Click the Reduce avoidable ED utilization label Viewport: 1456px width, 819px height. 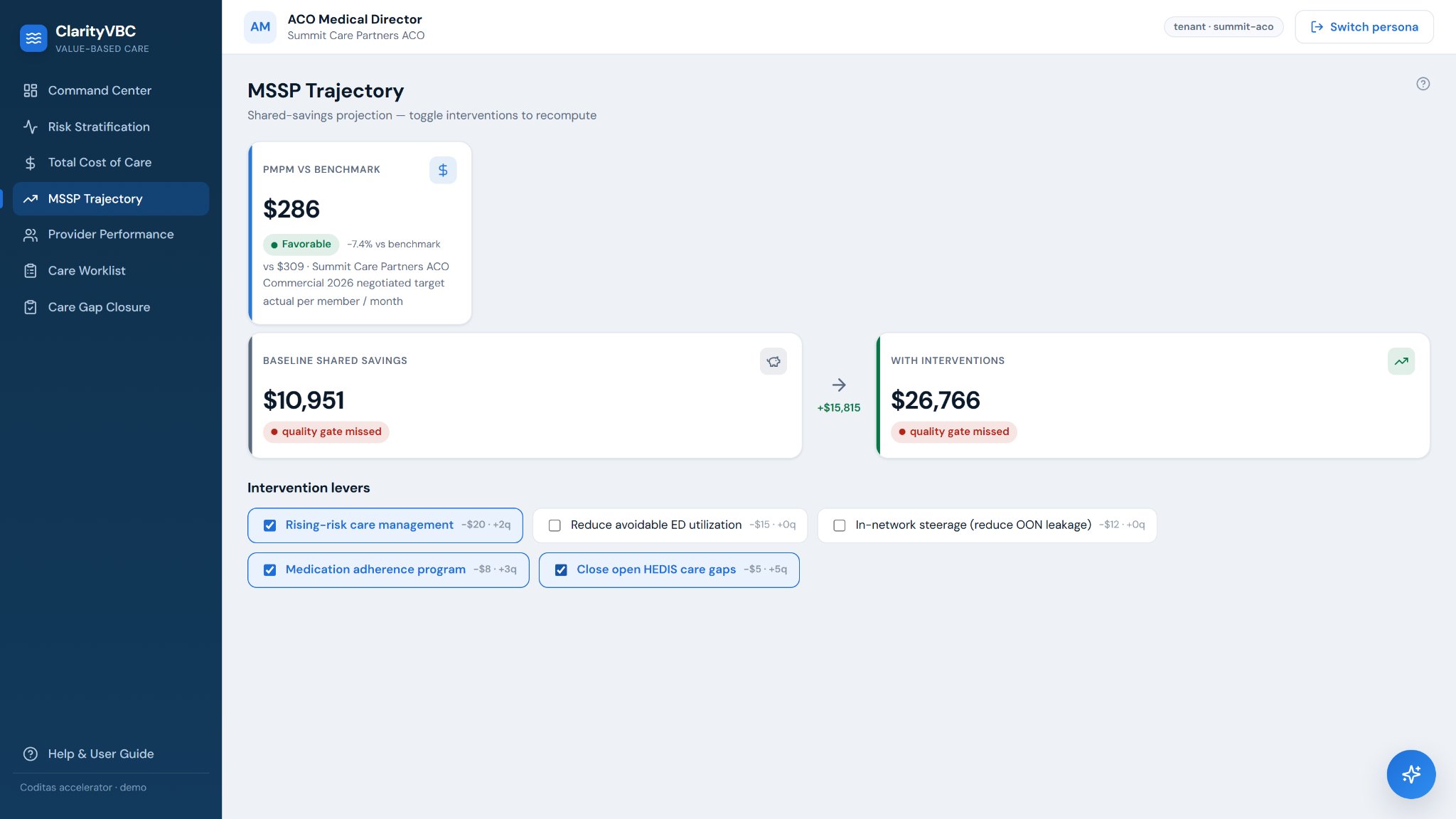(x=655, y=525)
